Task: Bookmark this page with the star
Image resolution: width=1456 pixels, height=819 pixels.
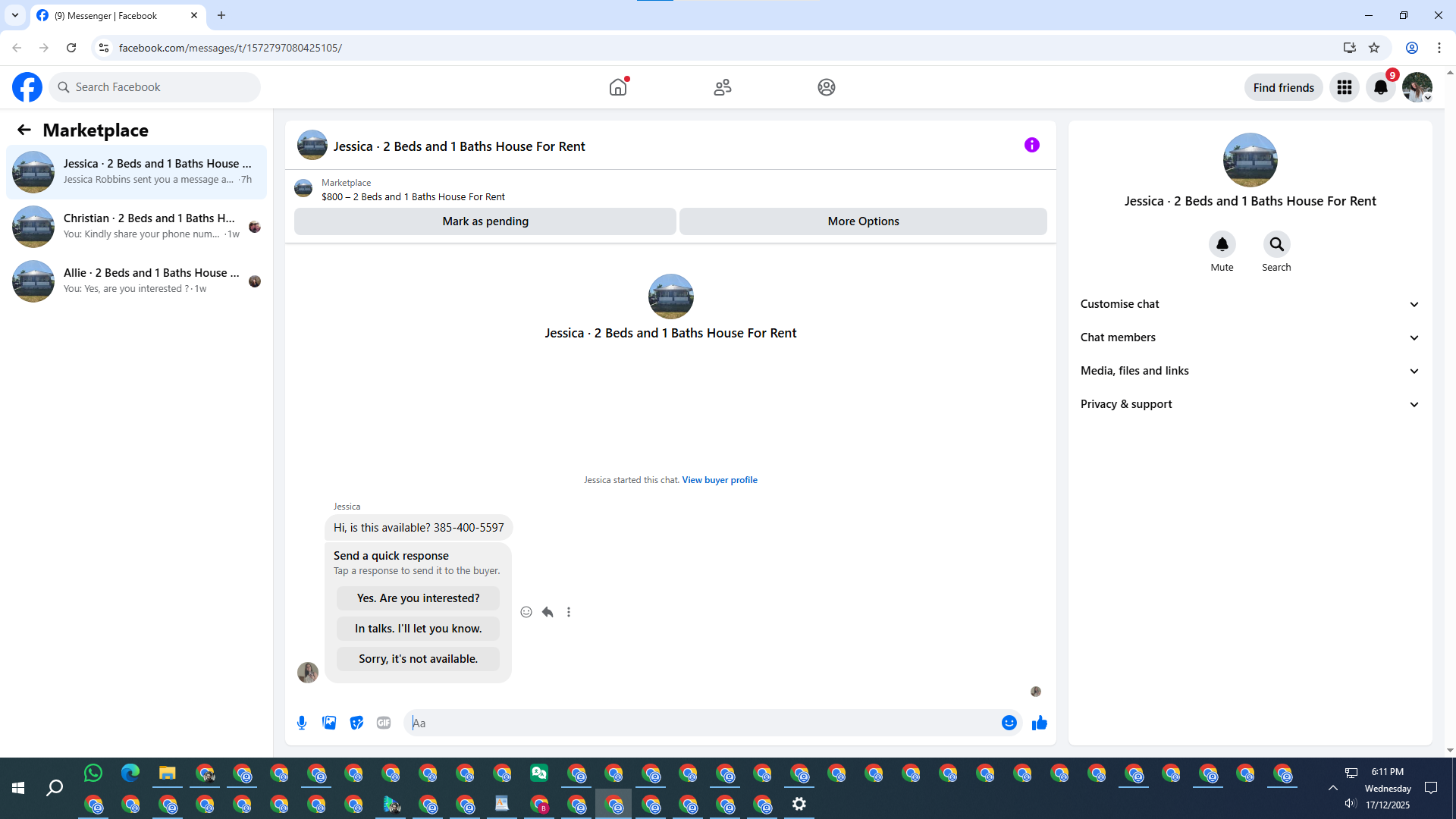Action: pos(1374,48)
